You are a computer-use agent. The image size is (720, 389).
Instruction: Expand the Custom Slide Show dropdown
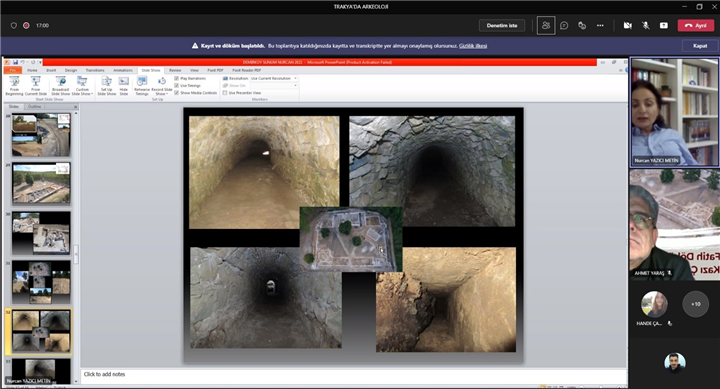tap(82, 86)
